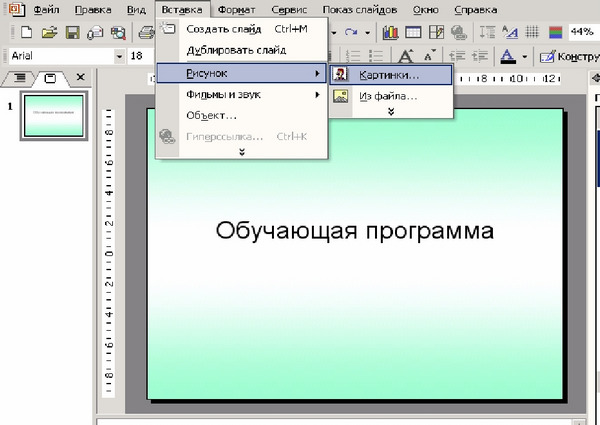600x425 pixels.
Task: Click the Конструктор design button
Action: coord(568,56)
